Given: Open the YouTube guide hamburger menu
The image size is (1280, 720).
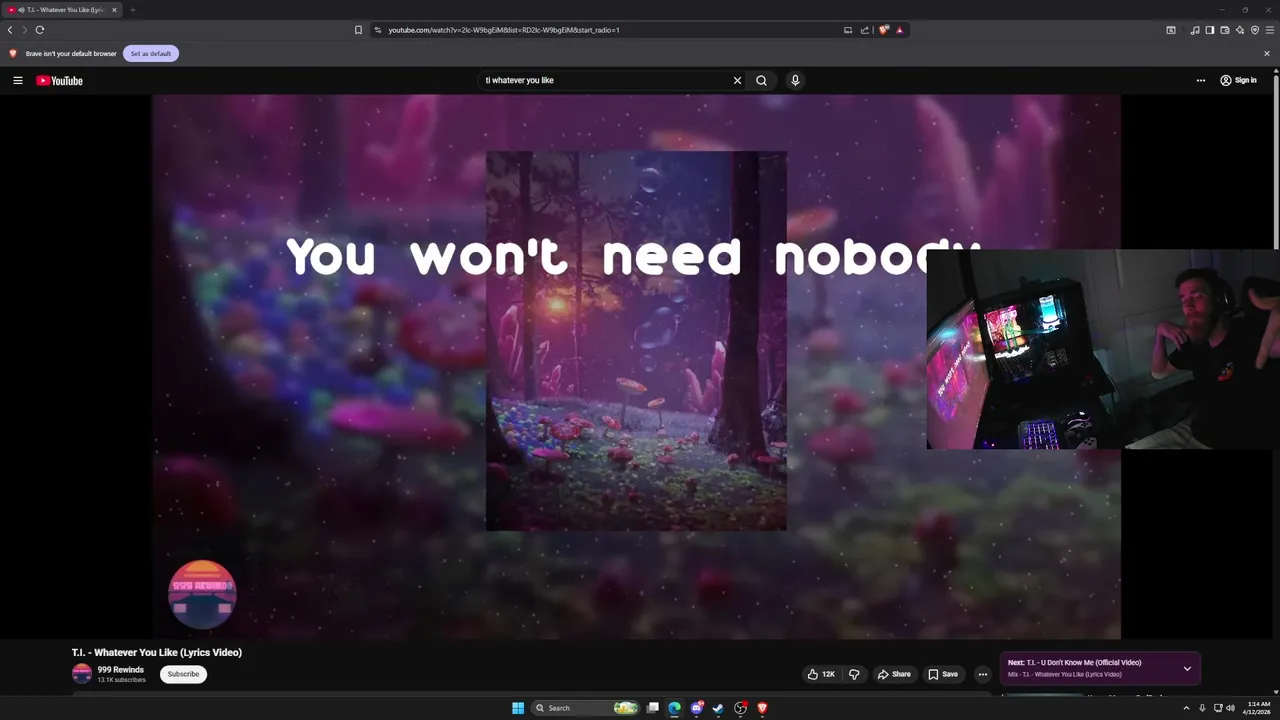Looking at the screenshot, I should pos(18,80).
